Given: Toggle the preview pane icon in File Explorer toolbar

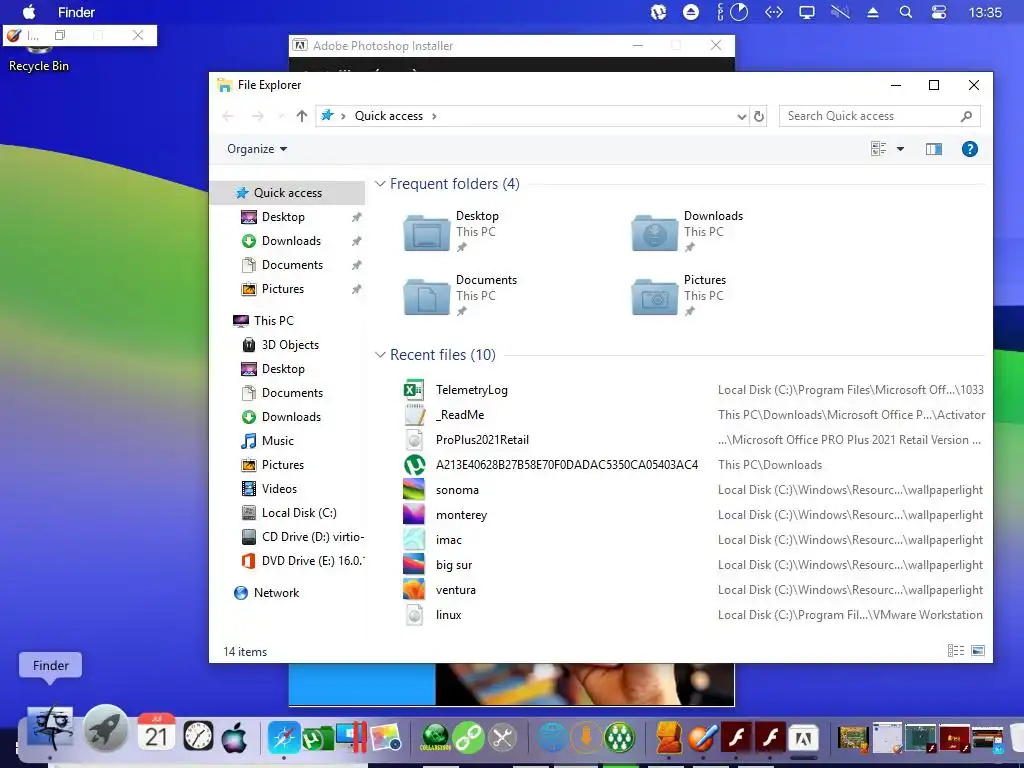Looking at the screenshot, I should [x=934, y=149].
